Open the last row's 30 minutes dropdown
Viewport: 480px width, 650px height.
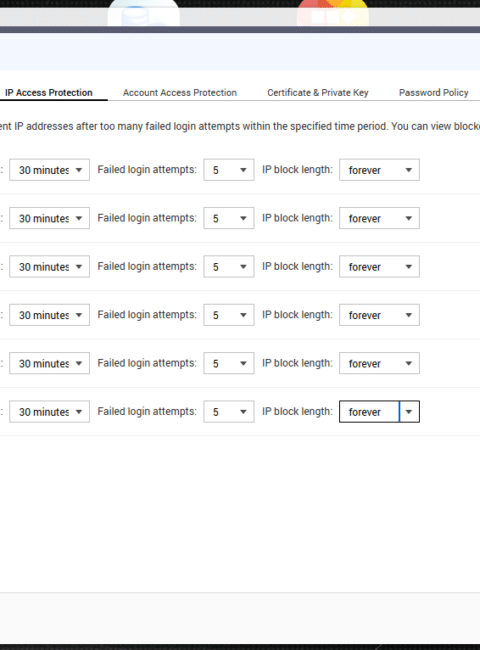(x=49, y=412)
